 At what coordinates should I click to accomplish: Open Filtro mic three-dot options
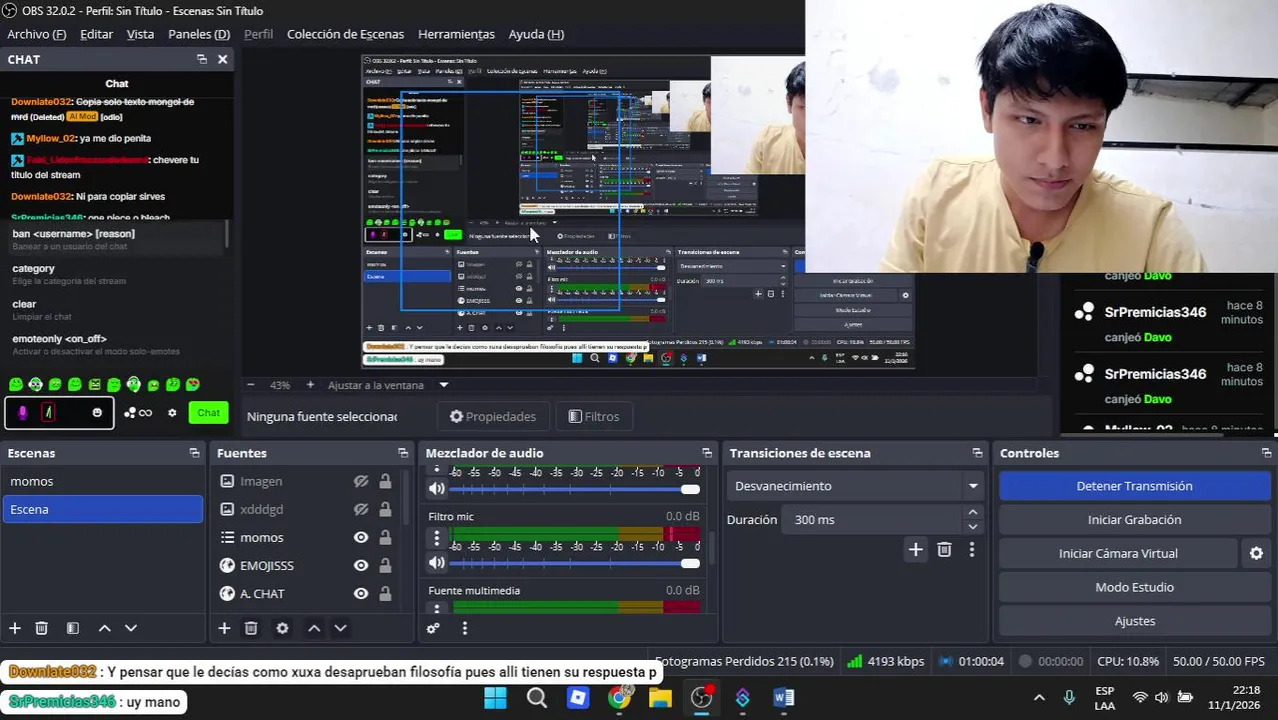tap(436, 538)
